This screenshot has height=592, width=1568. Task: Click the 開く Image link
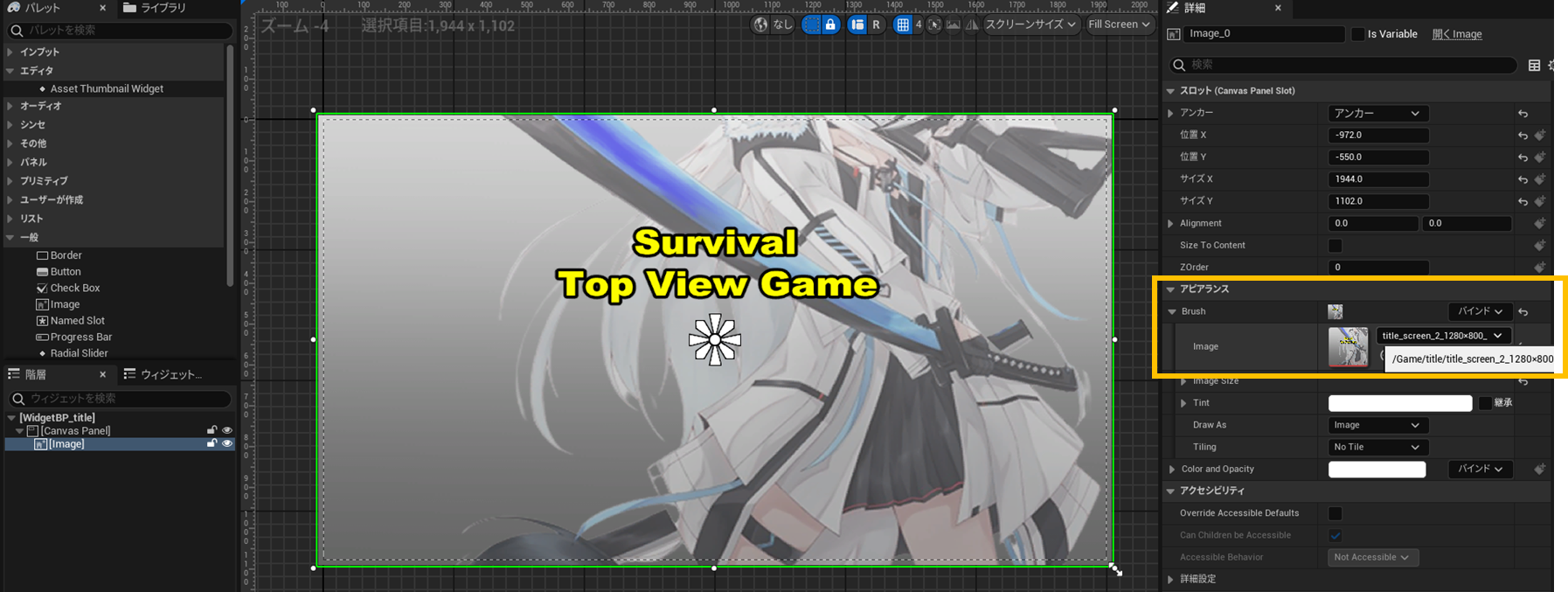[x=1457, y=34]
